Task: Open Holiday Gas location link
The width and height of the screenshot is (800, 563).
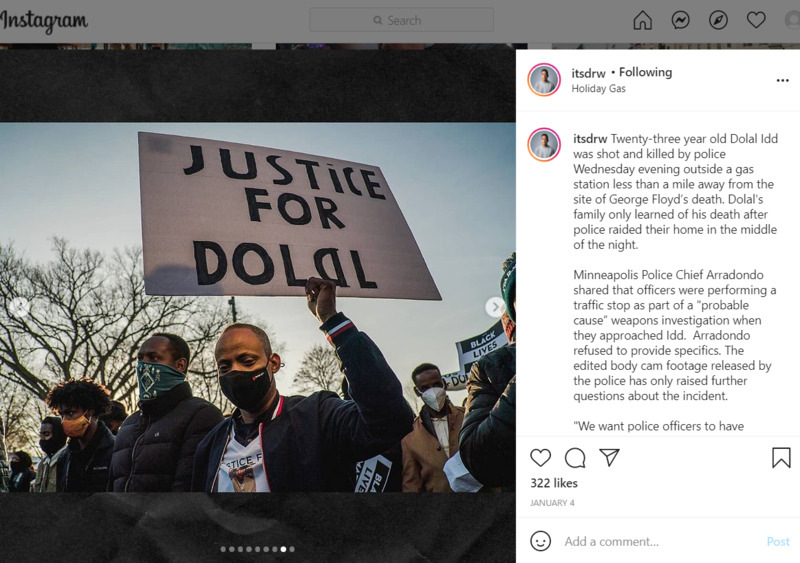Action: coord(598,89)
